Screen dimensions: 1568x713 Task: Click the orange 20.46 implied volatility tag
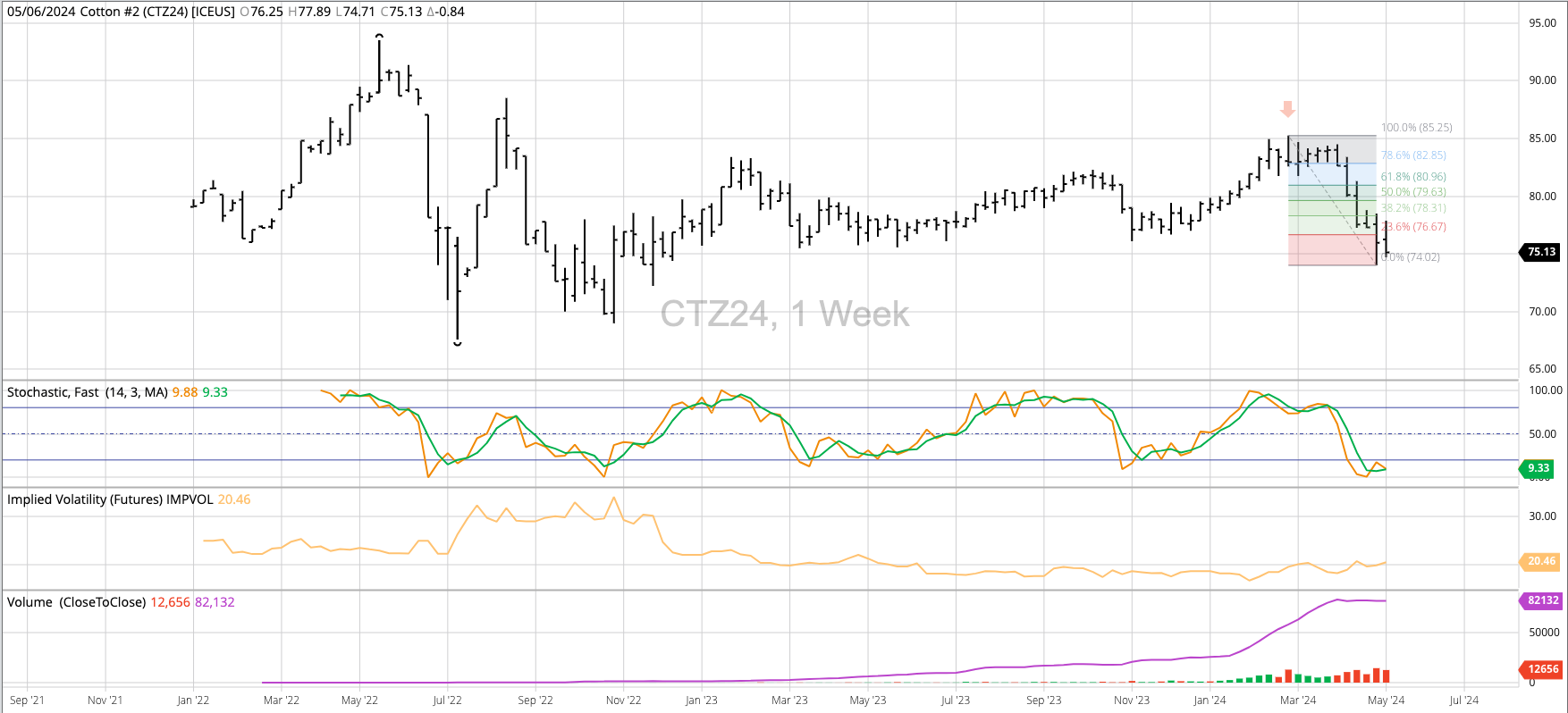point(1540,561)
